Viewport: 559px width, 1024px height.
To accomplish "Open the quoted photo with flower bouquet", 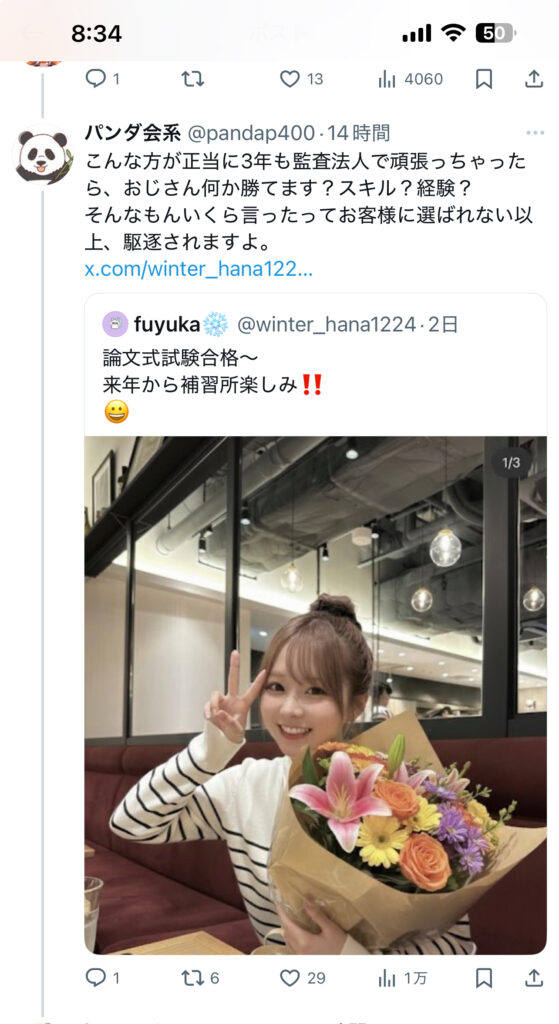I will pyautogui.click(x=315, y=696).
